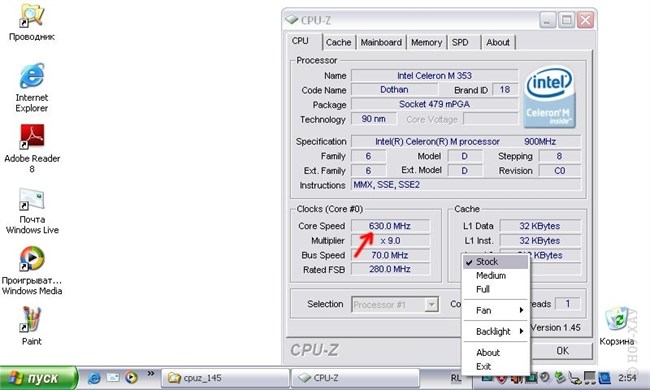Click the Specification field text

coord(466,141)
